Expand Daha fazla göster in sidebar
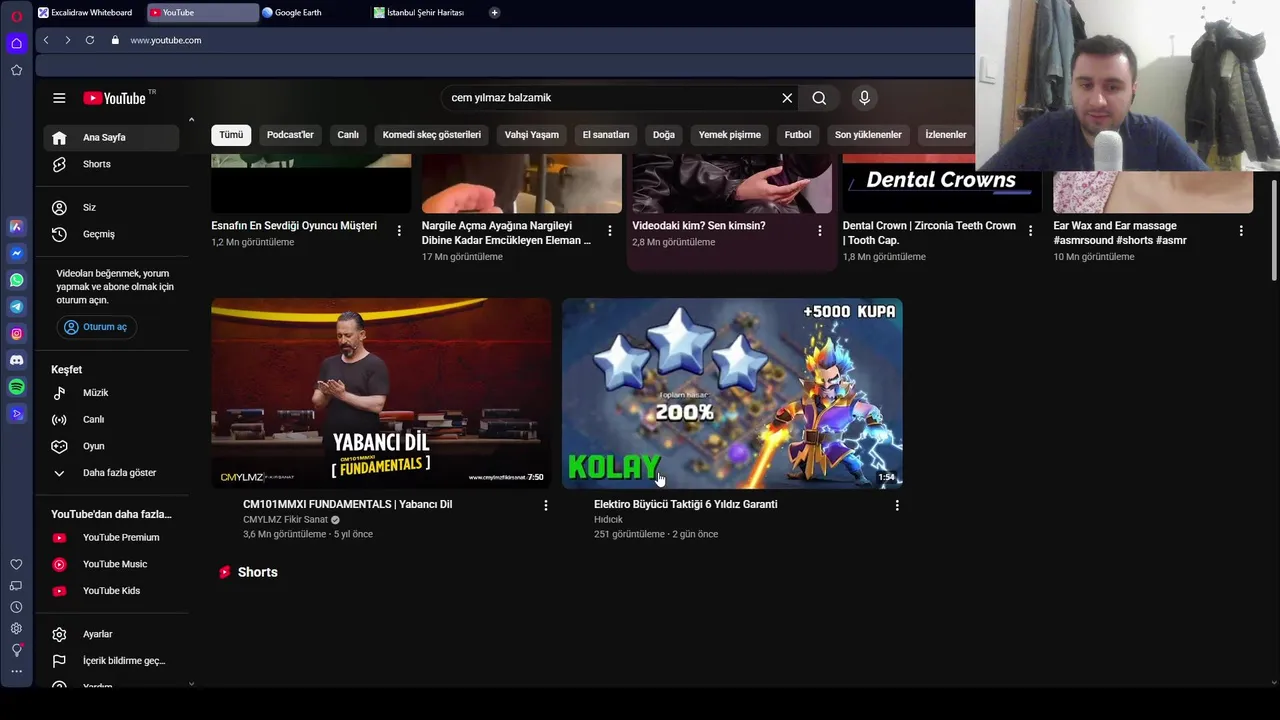This screenshot has height=720, width=1280. pyautogui.click(x=111, y=473)
